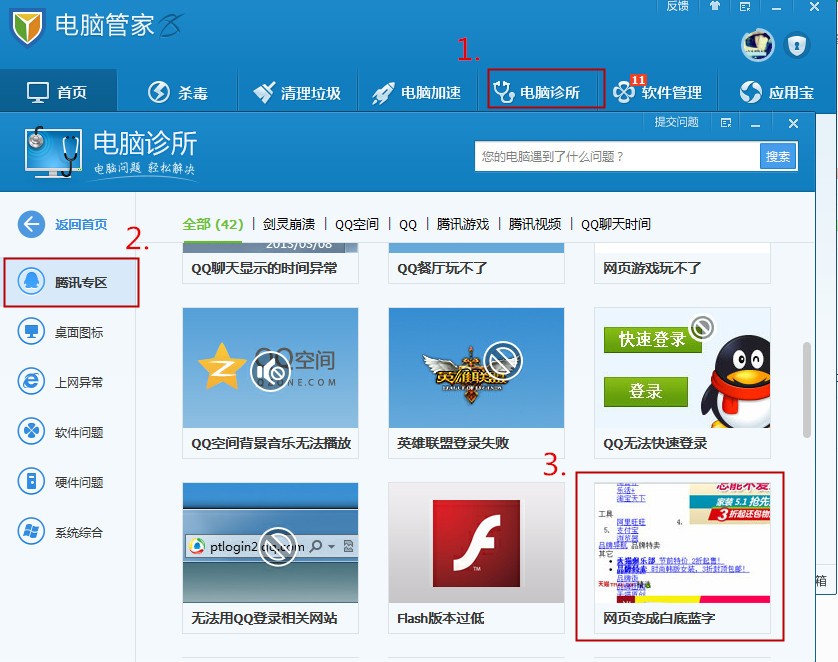The width and height of the screenshot is (838, 662).
Task: Filter by 腾讯视频
Action: [x=535, y=224]
